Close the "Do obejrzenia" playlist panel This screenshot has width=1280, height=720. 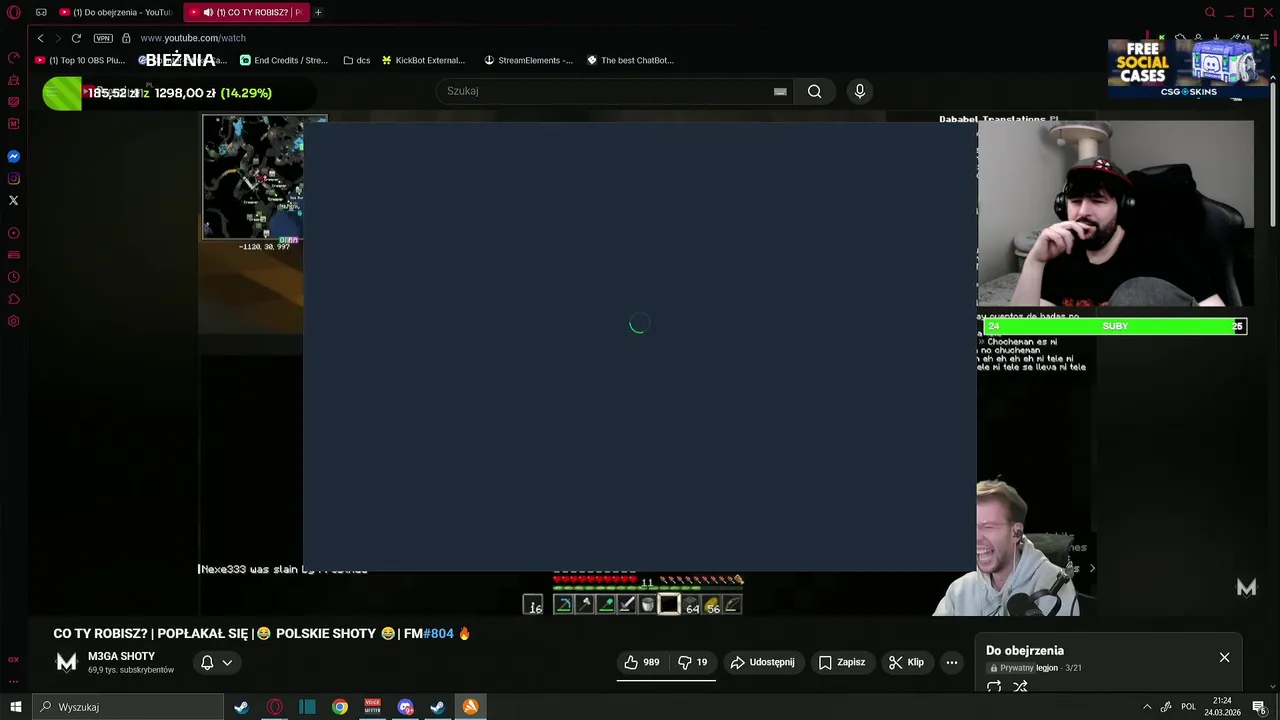(1224, 657)
